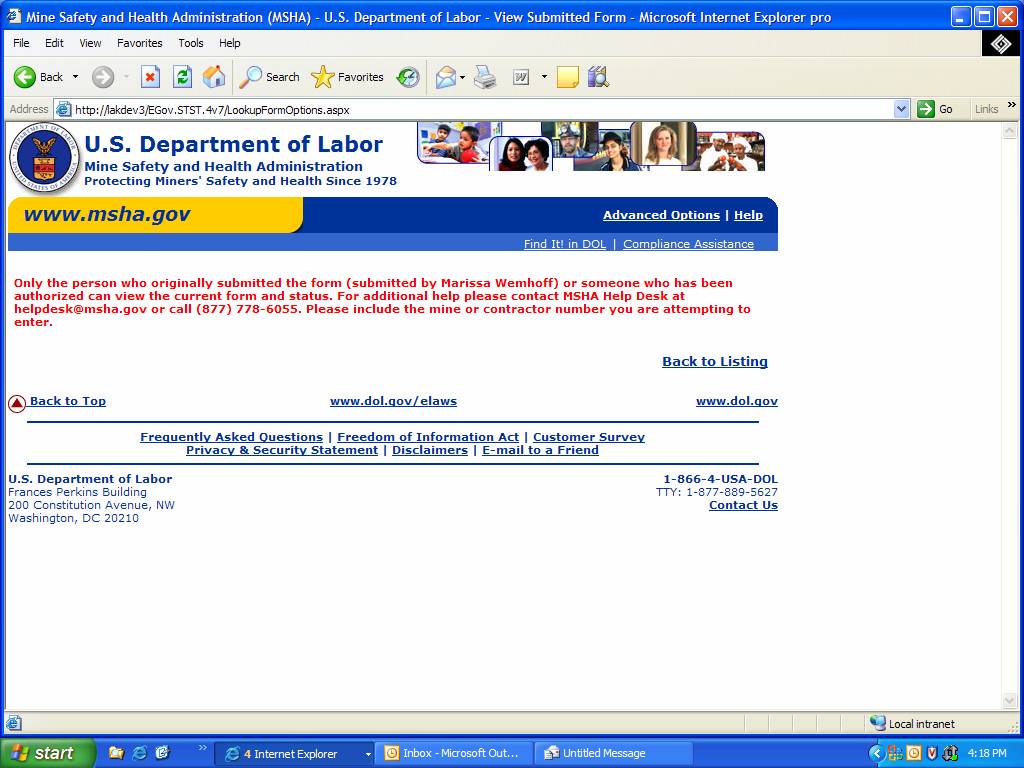Open Disclaimers link
Image resolution: width=1024 pixels, height=768 pixels.
point(430,450)
